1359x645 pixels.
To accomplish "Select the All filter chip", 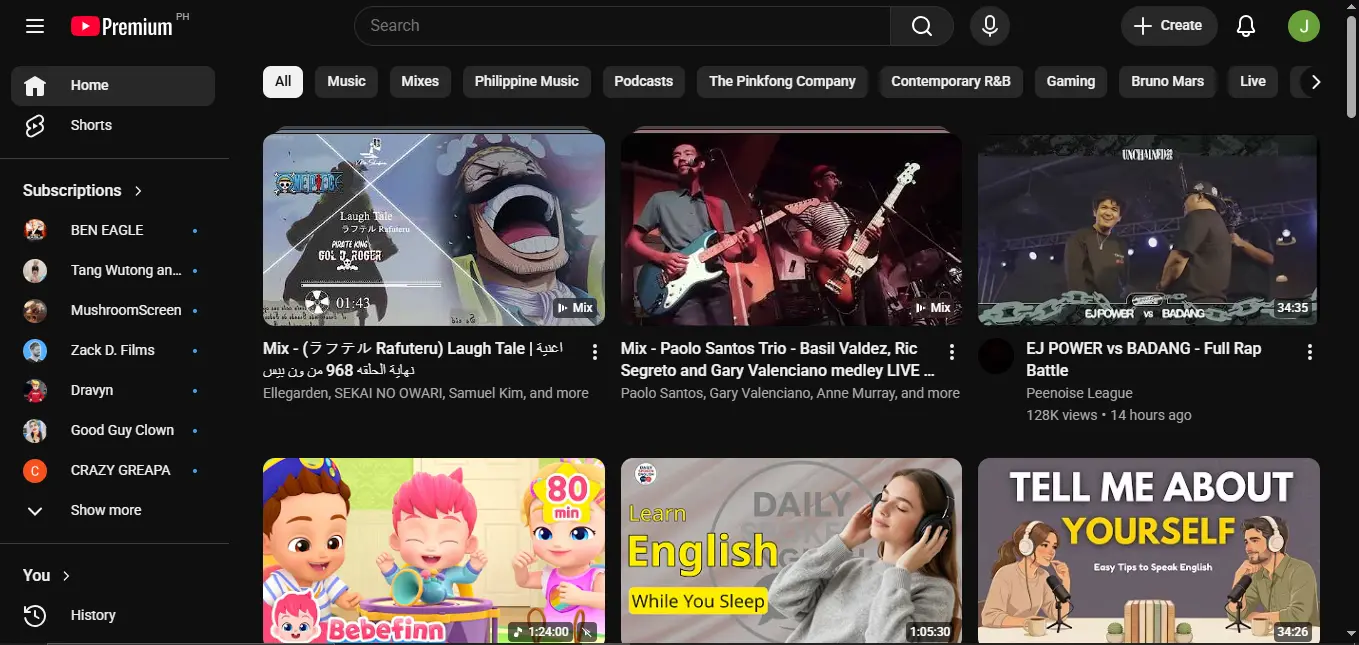I will pyautogui.click(x=283, y=82).
